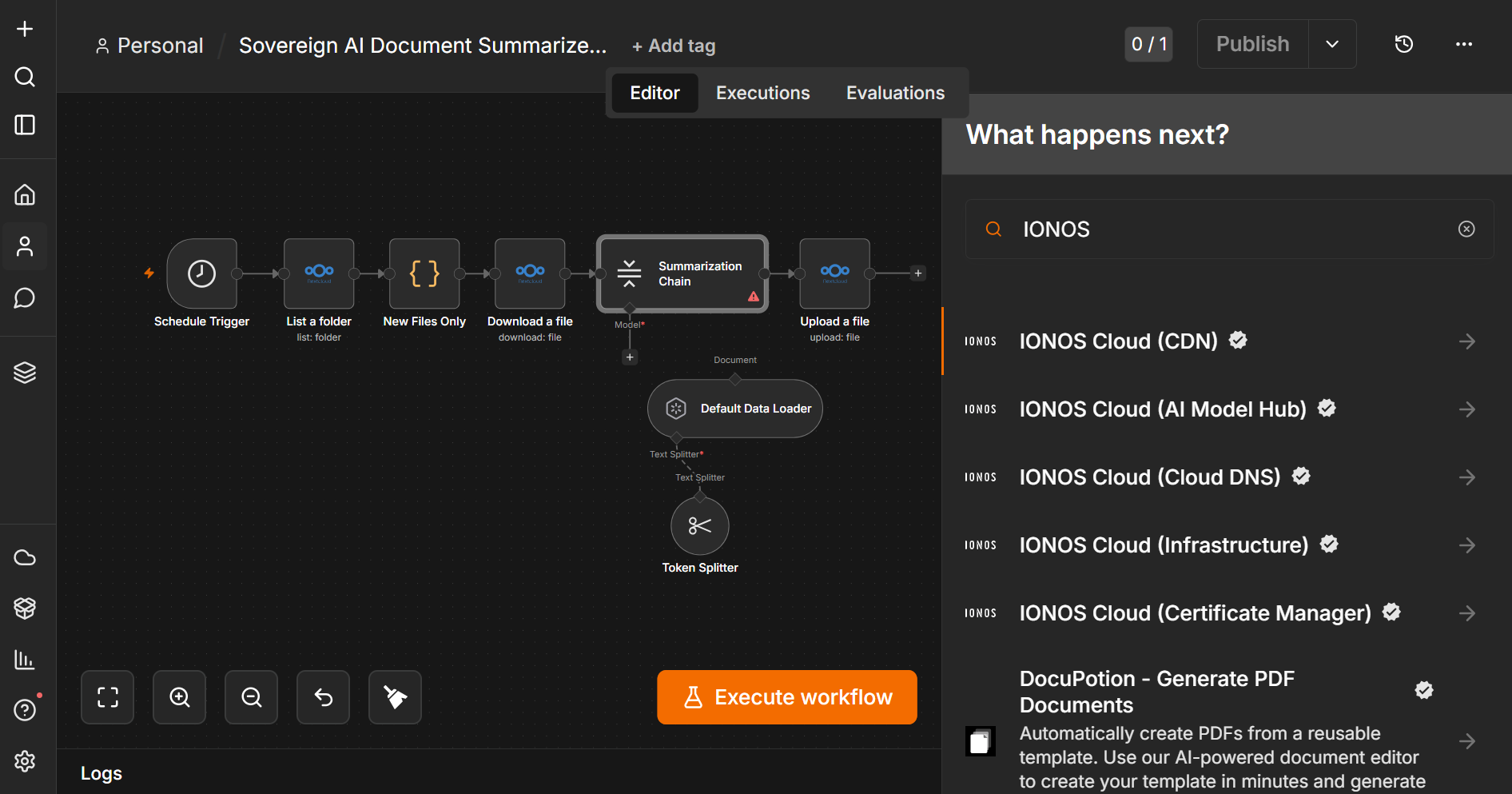Click the cloud icon in sidebar
Screen dimensions: 1512x794
[x=25, y=557]
